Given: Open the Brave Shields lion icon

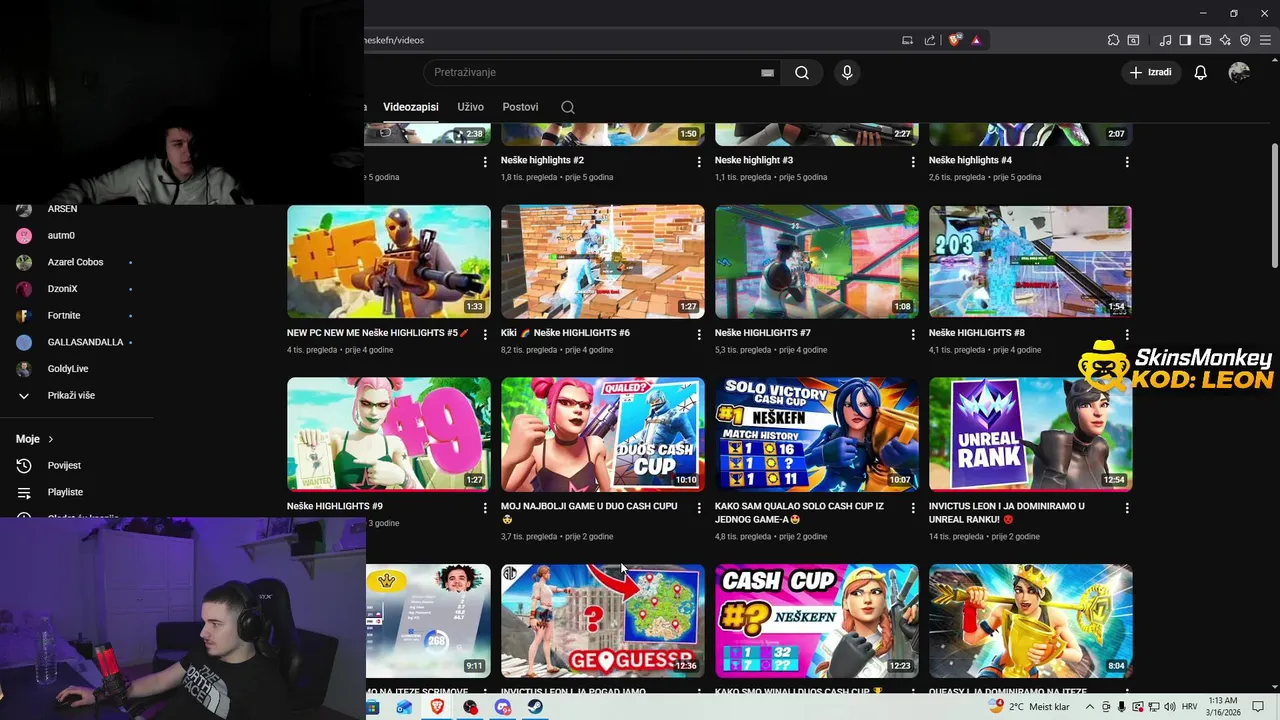Looking at the screenshot, I should (955, 40).
